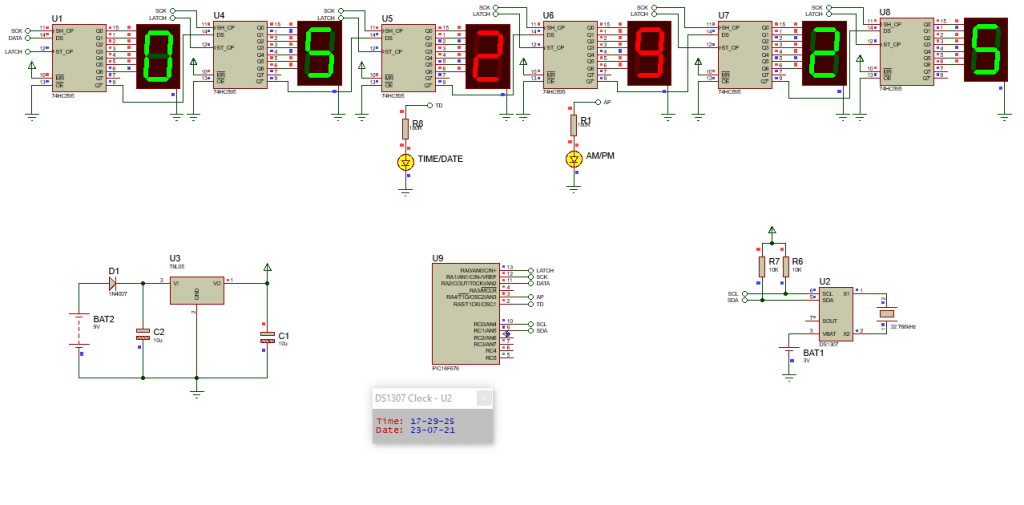
Task: Select the U4 74HC595 shift register
Action: click(x=241, y=54)
